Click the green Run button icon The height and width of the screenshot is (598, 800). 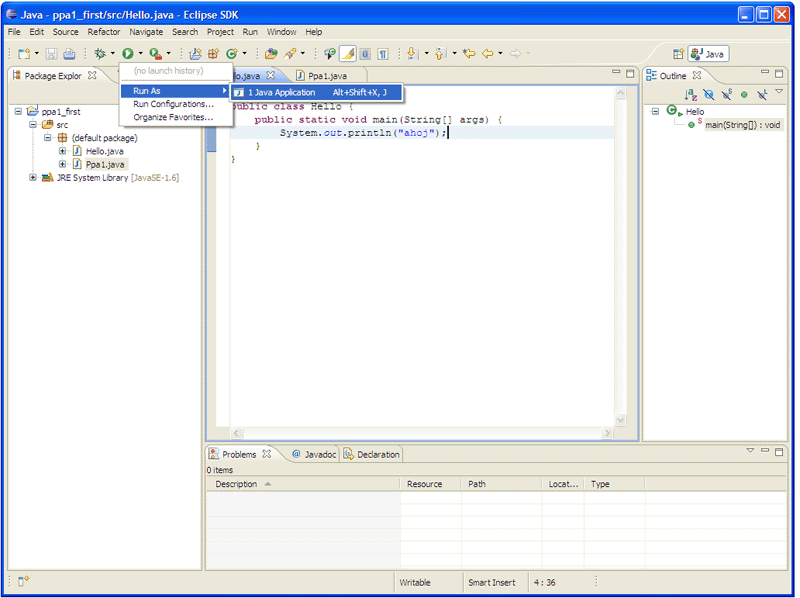coord(128,54)
